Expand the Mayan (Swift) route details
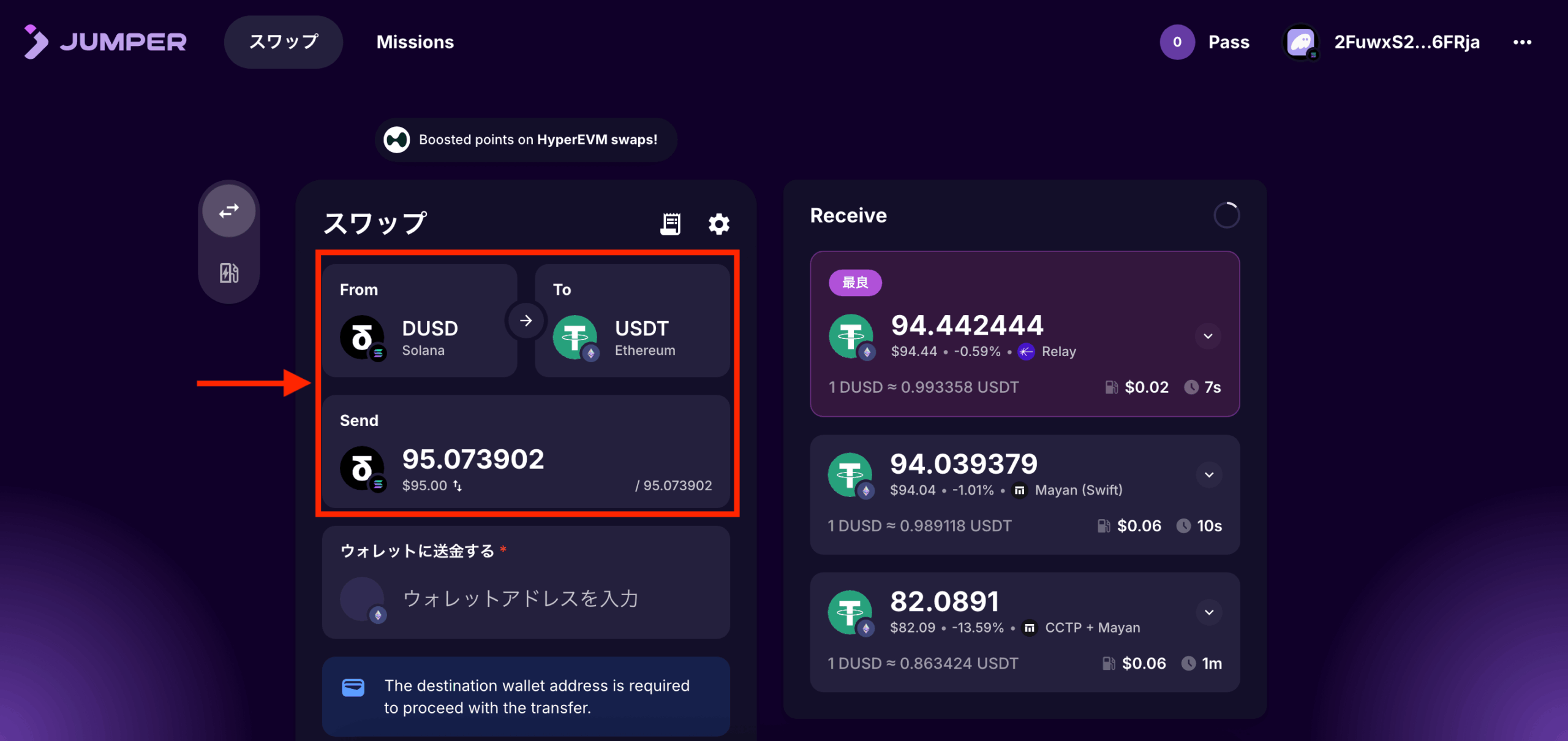Image resolution: width=1568 pixels, height=741 pixels. (1209, 474)
